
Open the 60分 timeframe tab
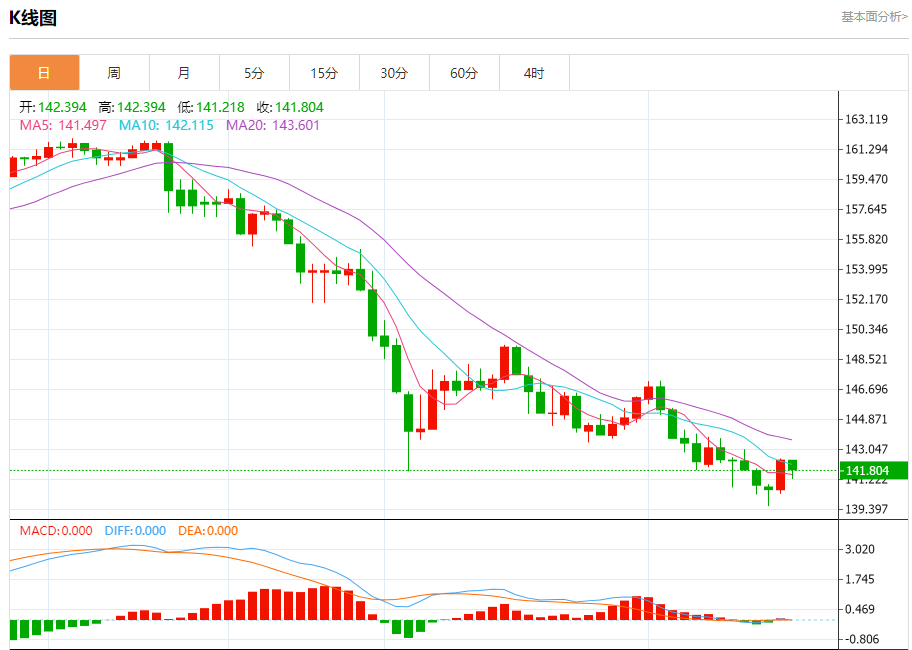click(x=464, y=73)
